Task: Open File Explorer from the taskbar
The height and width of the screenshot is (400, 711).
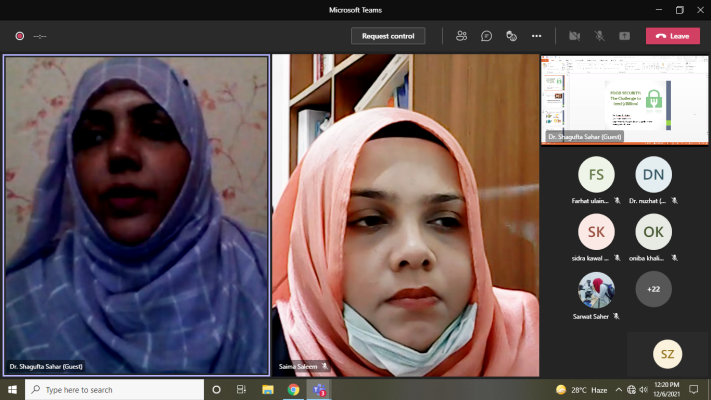Action: point(267,389)
